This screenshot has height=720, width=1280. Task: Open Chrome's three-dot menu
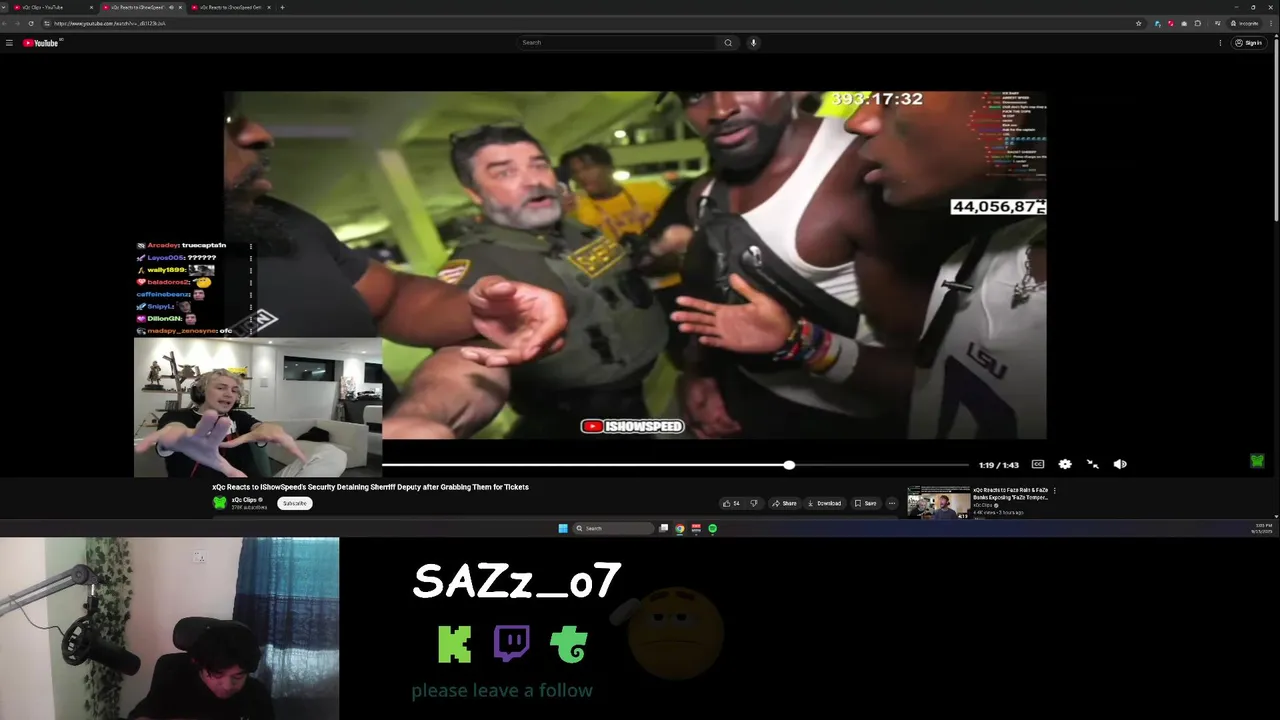pos(1271,23)
